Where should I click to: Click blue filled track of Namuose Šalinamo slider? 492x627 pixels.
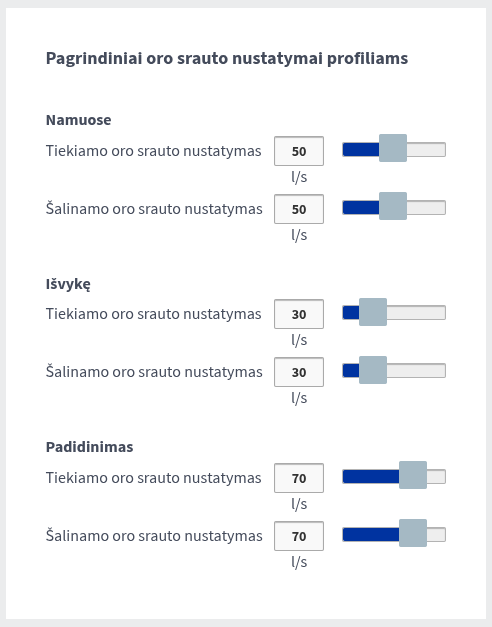click(x=361, y=208)
